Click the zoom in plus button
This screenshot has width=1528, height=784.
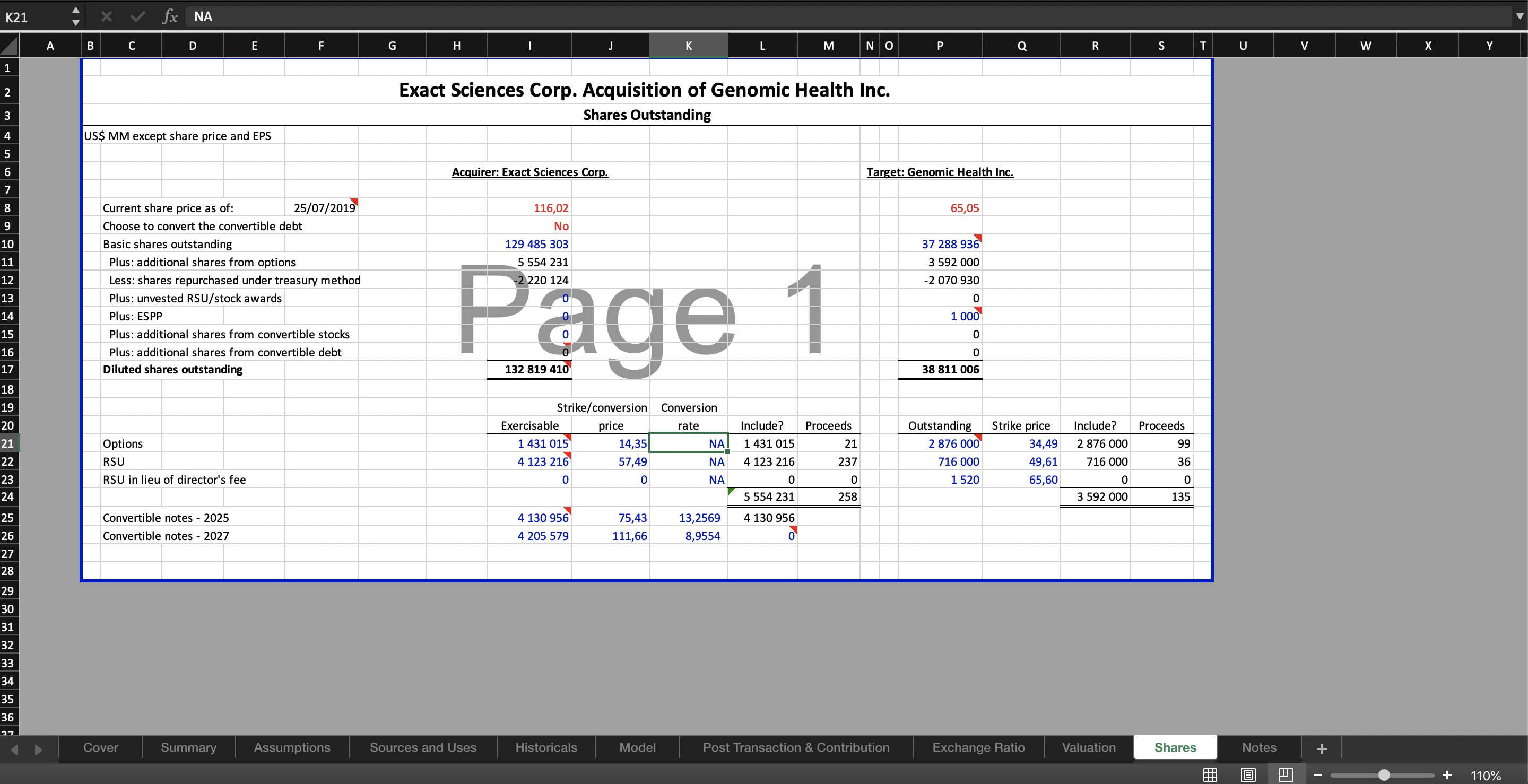[x=1447, y=775]
